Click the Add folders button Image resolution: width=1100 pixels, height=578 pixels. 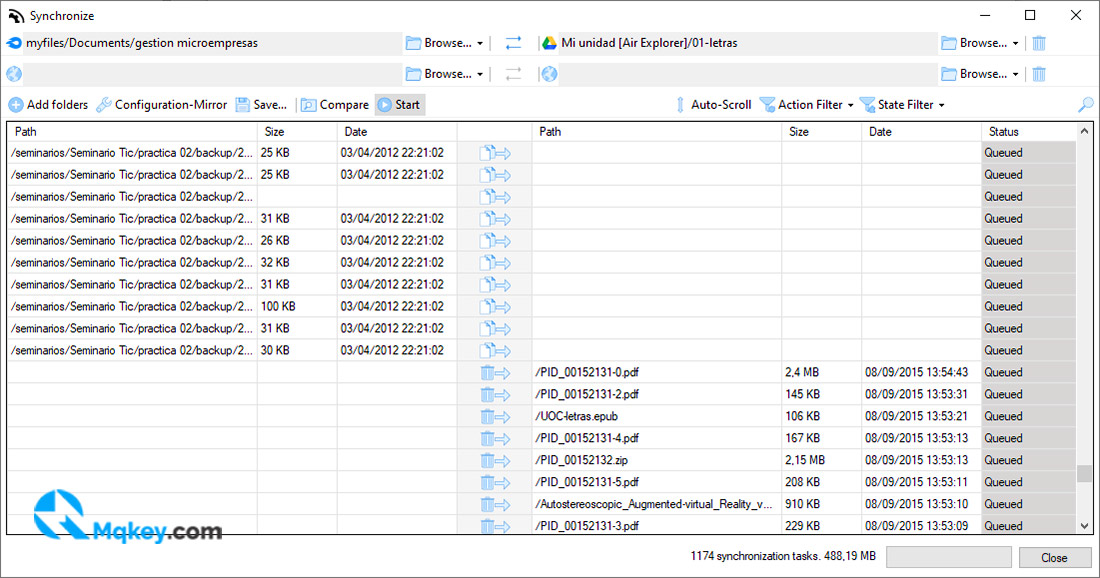[48, 105]
